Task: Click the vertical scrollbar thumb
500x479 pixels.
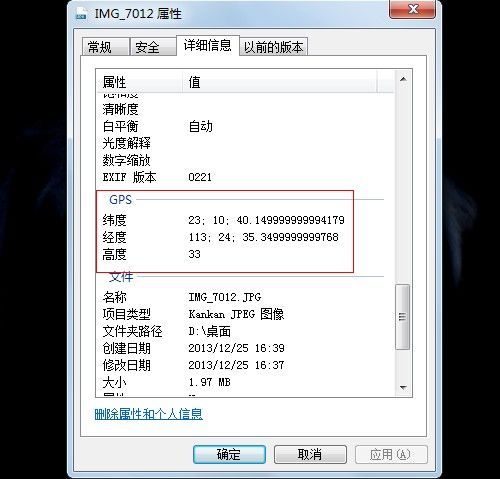Action: (403, 317)
